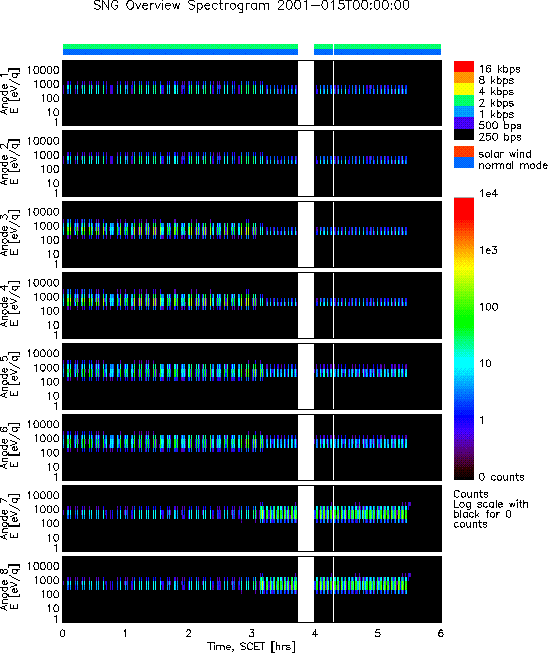This screenshot has height=653, width=548.
Task: Pick the 500 bps purple legend swatch
Action: (464, 123)
